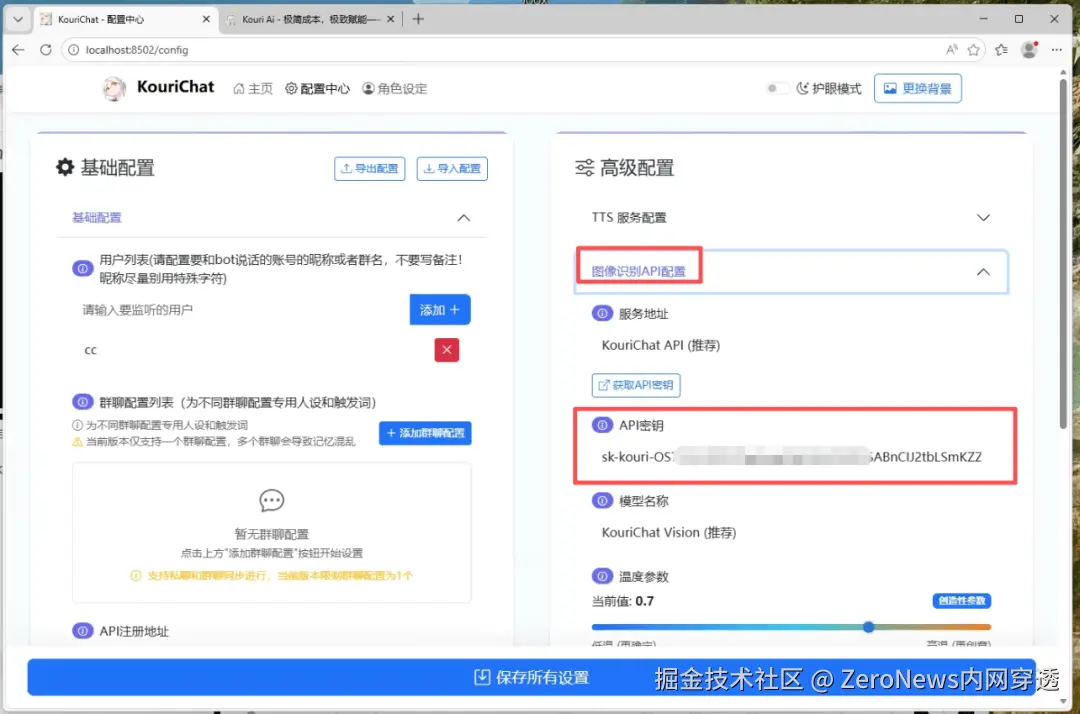Viewport: 1080px width, 714px height.
Task: Toggle 护眼模式 switch
Action: (777, 88)
